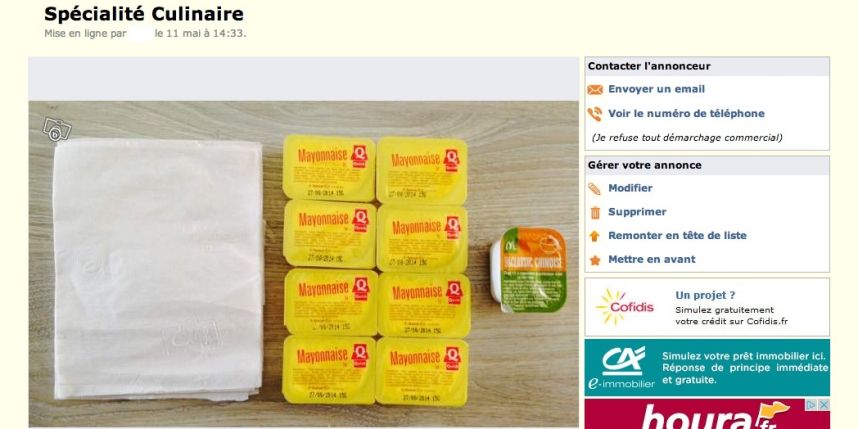Viewport: 858px width, 429px height.
Task: Click the phone icon beside Voir le numéro
Action: tap(595, 114)
